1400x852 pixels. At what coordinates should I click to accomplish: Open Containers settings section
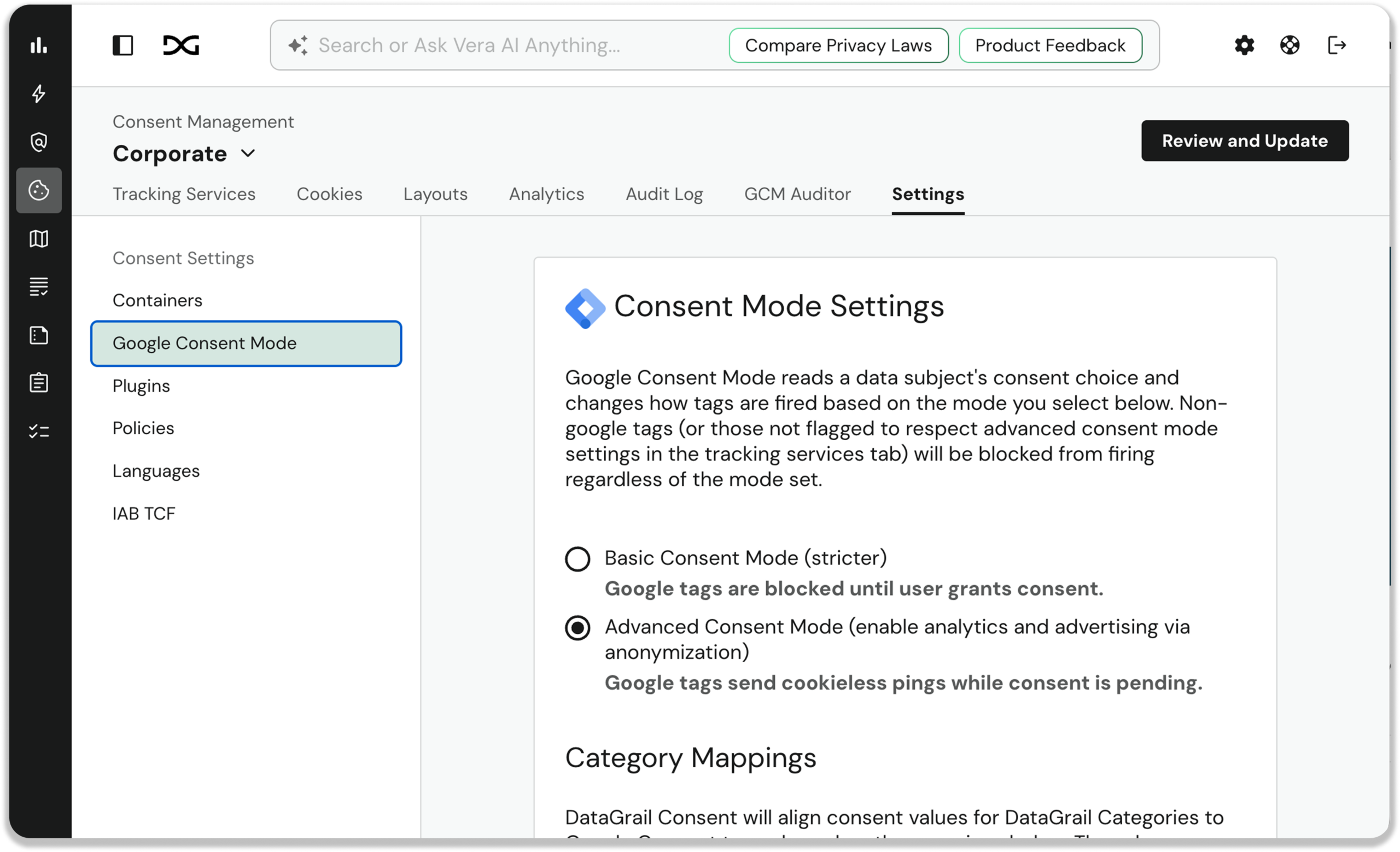click(157, 300)
